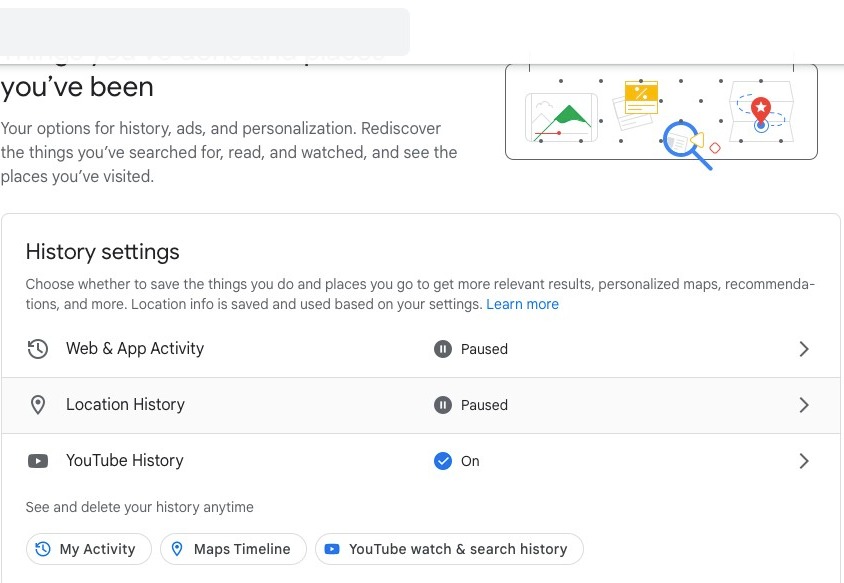The height and width of the screenshot is (583, 844).
Task: Open the Learn more link
Action: pos(522,304)
